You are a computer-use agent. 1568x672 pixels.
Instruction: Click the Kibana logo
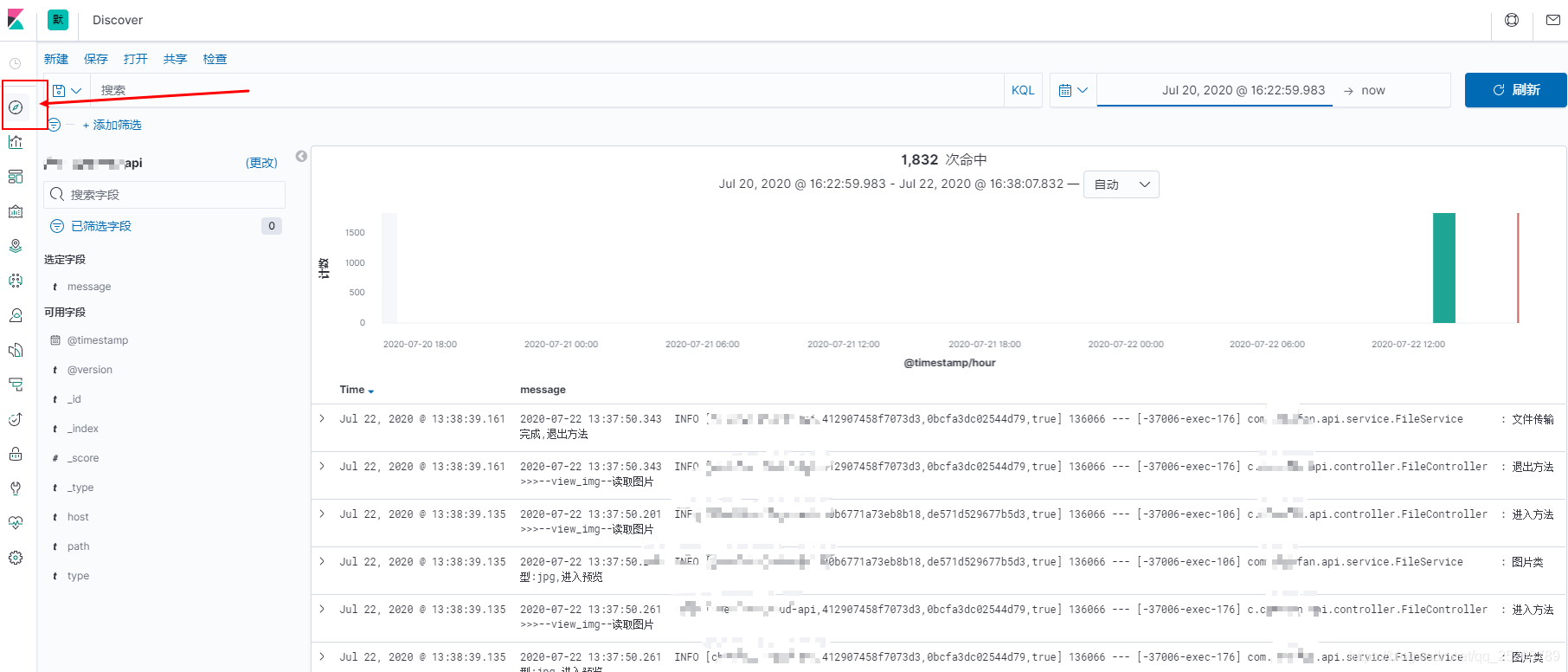point(16,19)
